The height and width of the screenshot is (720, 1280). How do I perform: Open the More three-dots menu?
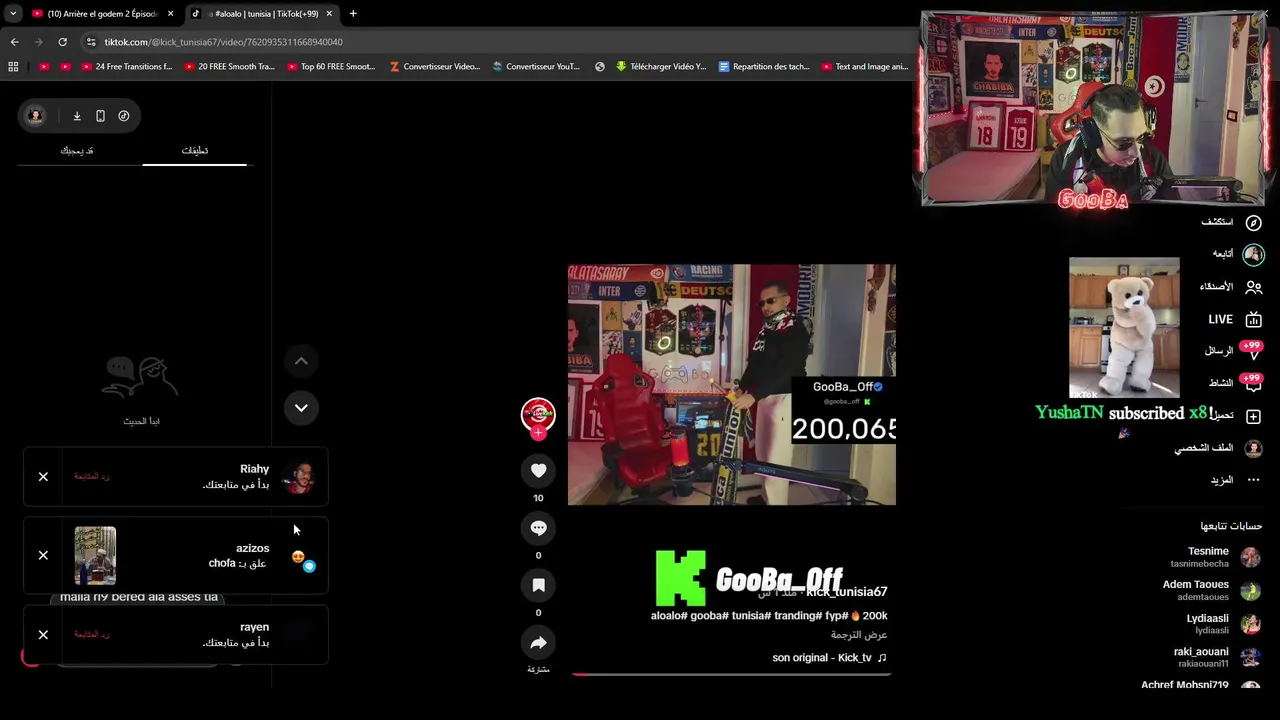coord(1235,480)
